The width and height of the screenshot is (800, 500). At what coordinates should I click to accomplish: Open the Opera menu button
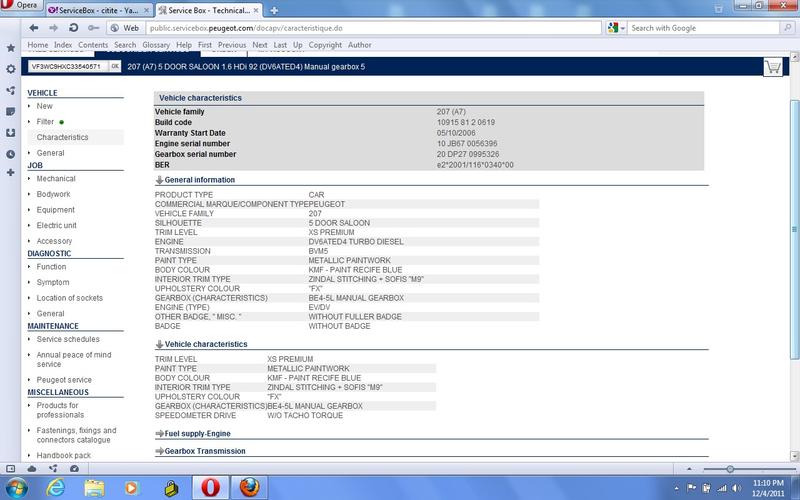click(21, 5)
